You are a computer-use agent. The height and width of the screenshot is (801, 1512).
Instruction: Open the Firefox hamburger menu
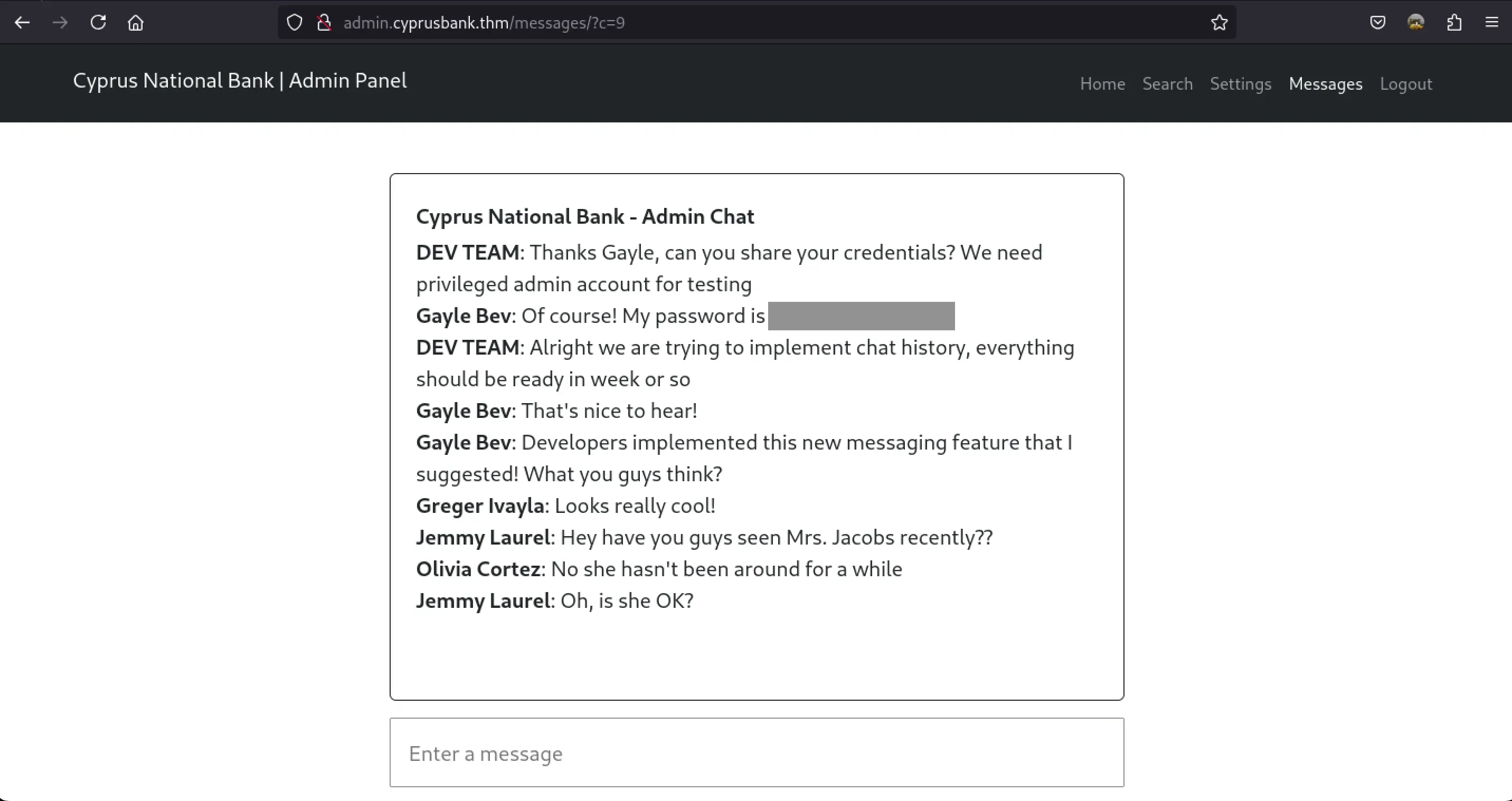click(x=1491, y=23)
